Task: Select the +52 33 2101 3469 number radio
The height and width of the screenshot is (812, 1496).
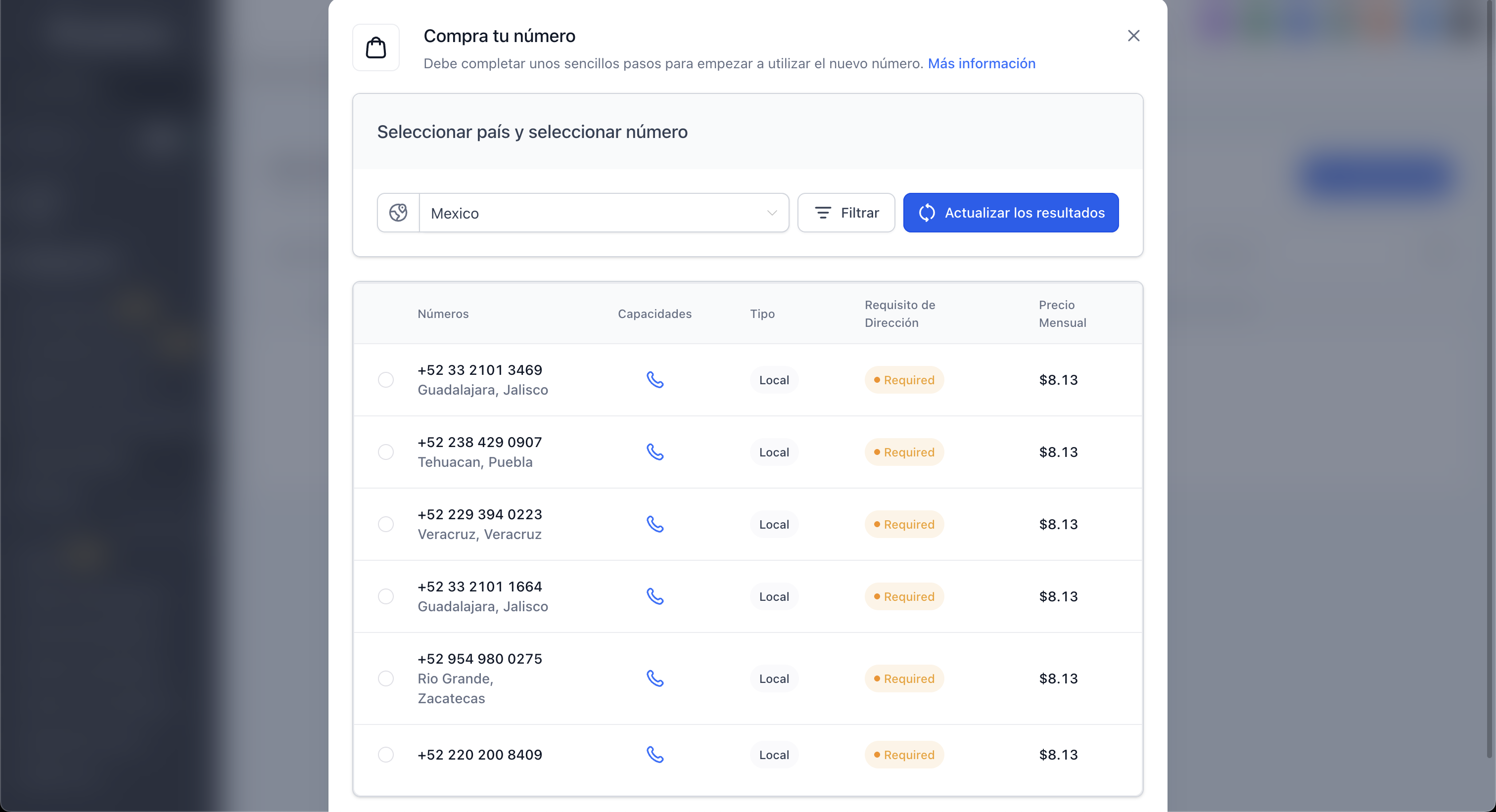Action: coord(385,380)
